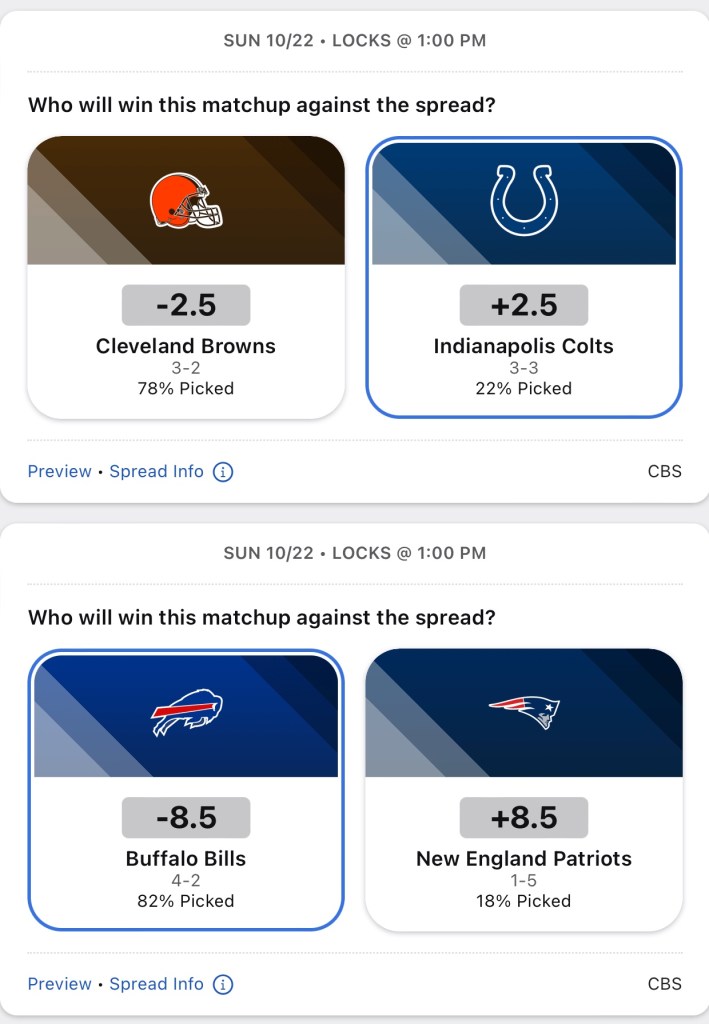Open Preview for Browns vs Colts
Image resolution: width=709 pixels, height=1024 pixels.
[59, 472]
